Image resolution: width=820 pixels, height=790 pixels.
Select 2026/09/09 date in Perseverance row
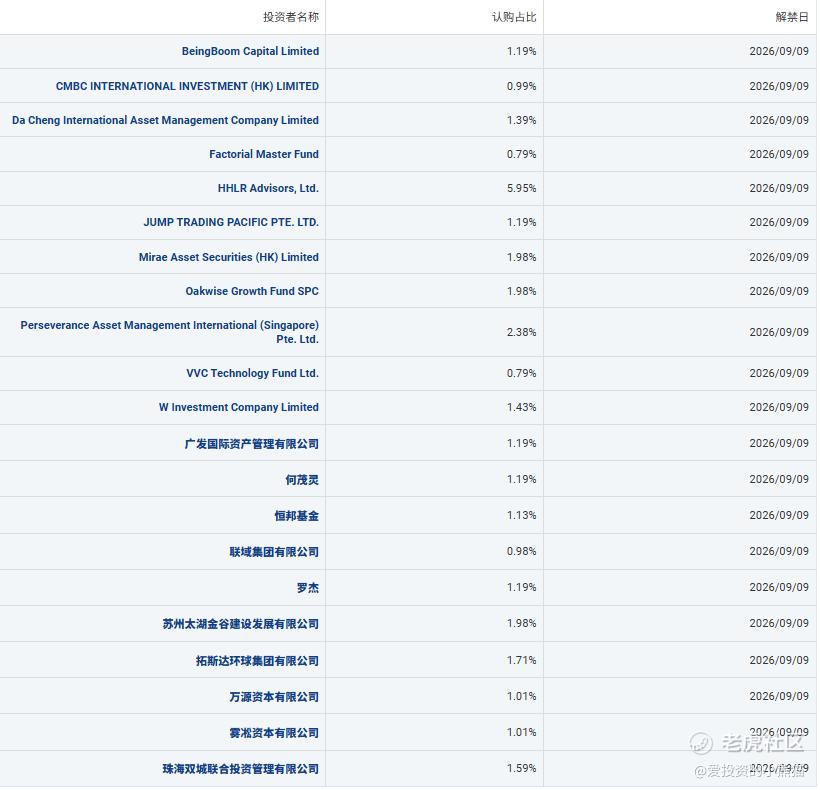coord(779,332)
